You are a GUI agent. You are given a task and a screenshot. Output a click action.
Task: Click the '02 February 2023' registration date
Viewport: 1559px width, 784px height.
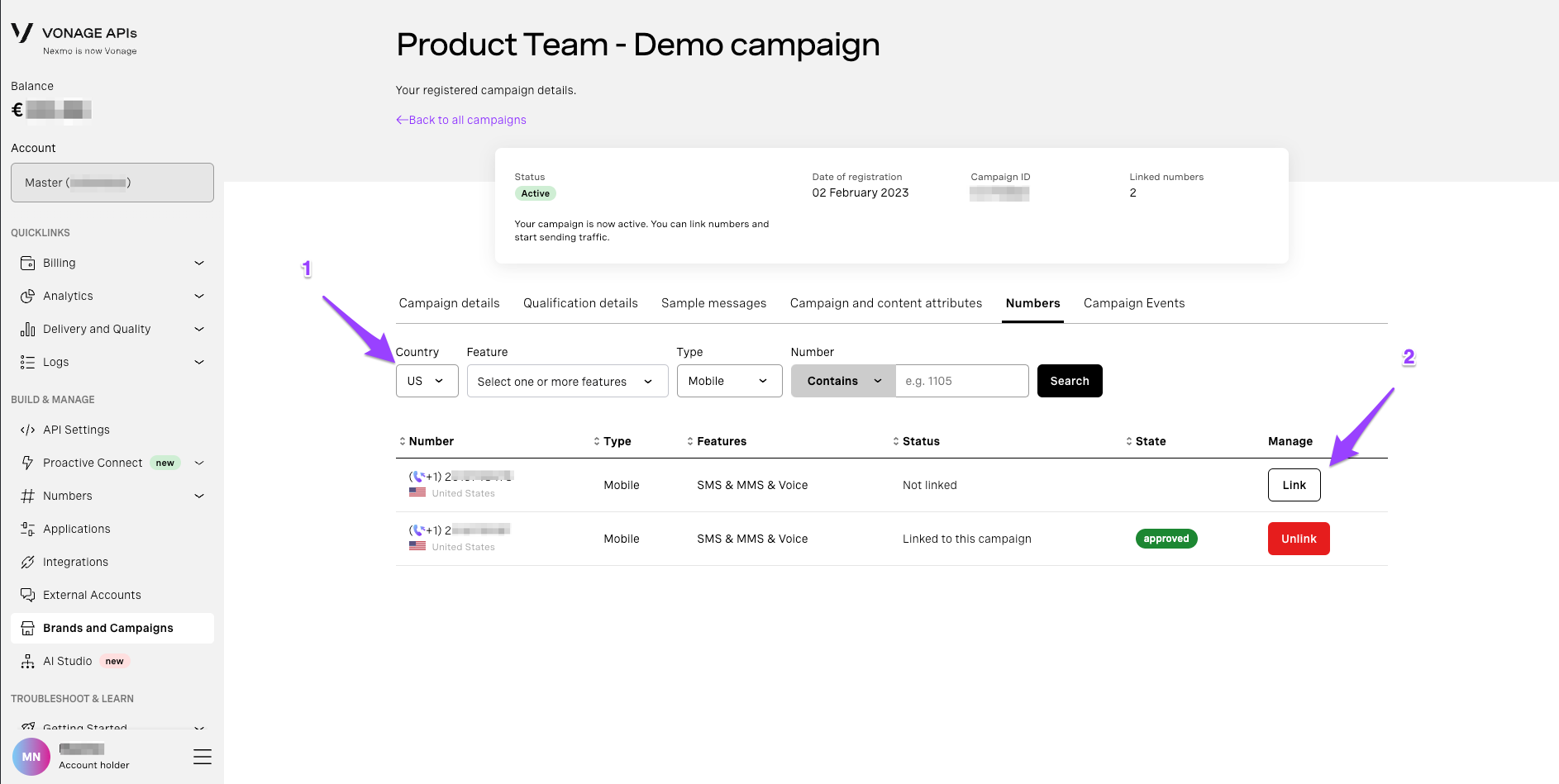point(861,192)
